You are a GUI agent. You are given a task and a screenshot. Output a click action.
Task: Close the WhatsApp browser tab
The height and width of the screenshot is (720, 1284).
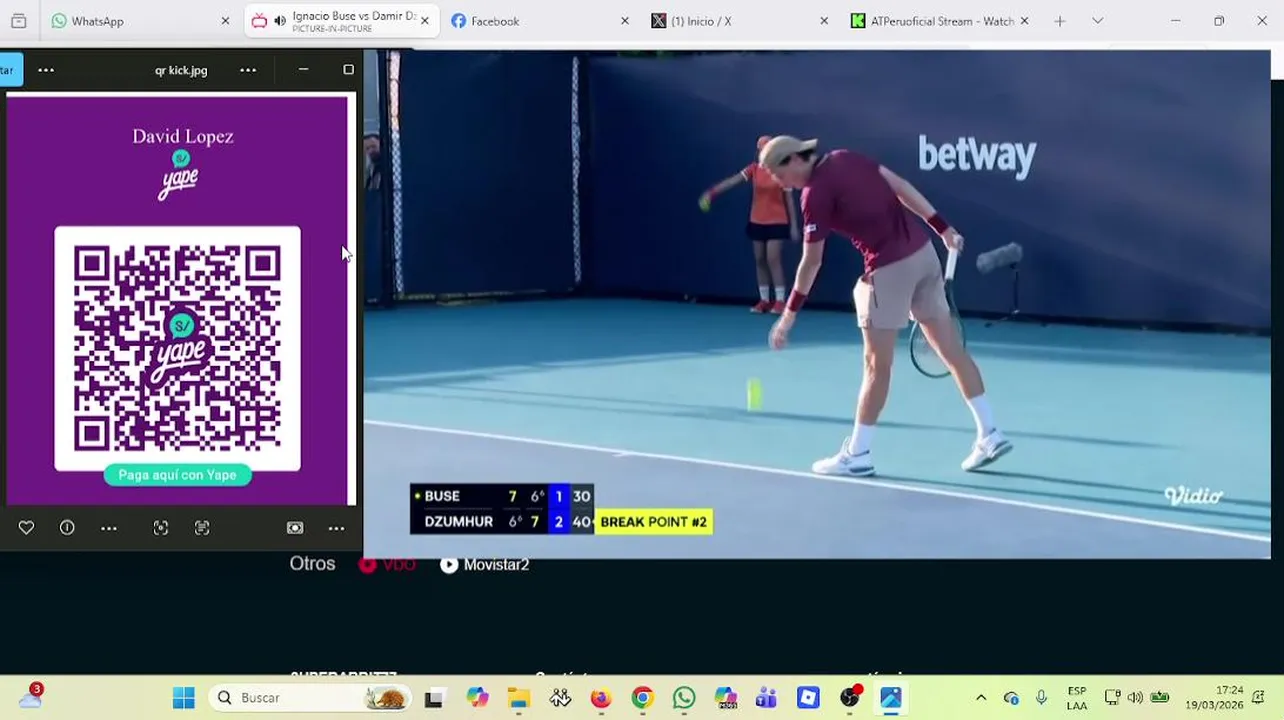tap(225, 21)
